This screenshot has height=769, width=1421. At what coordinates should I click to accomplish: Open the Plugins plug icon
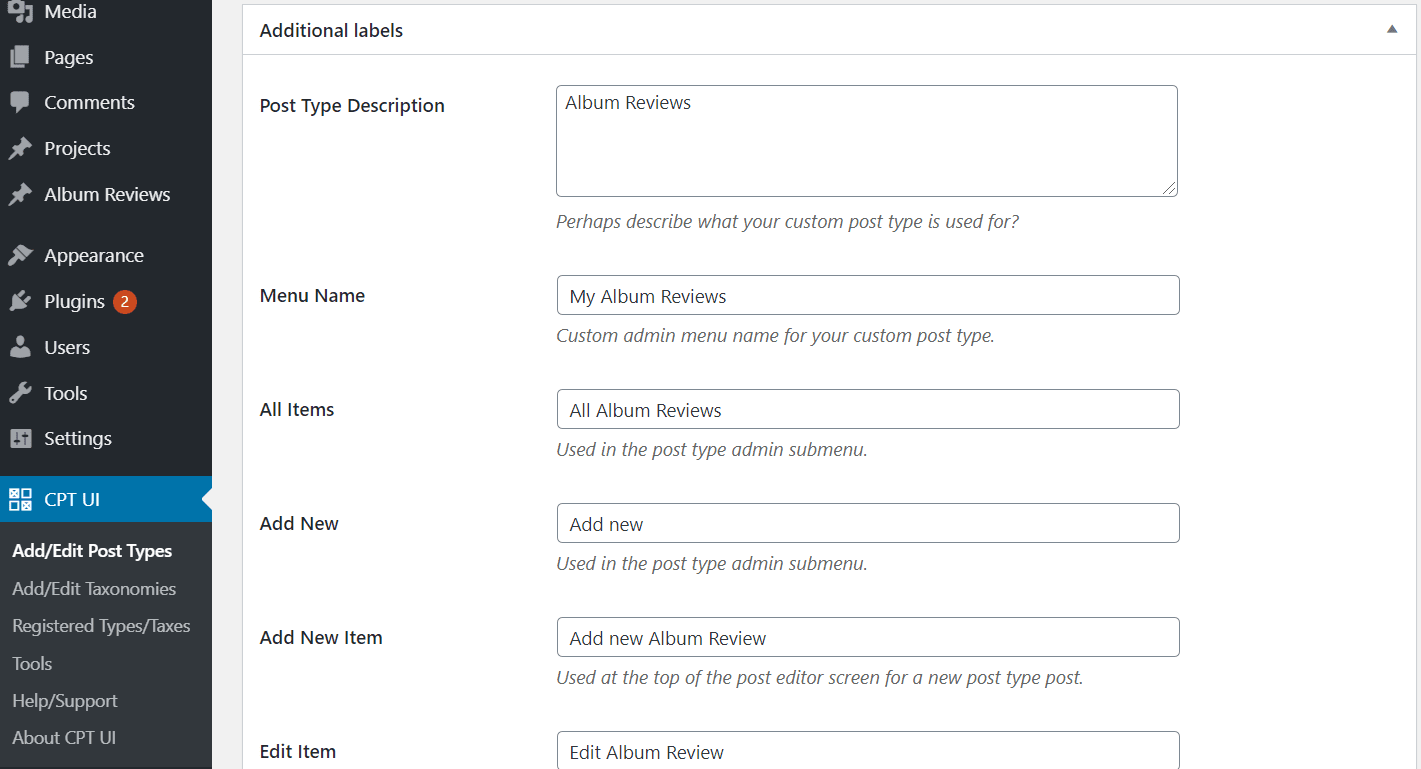(x=20, y=301)
